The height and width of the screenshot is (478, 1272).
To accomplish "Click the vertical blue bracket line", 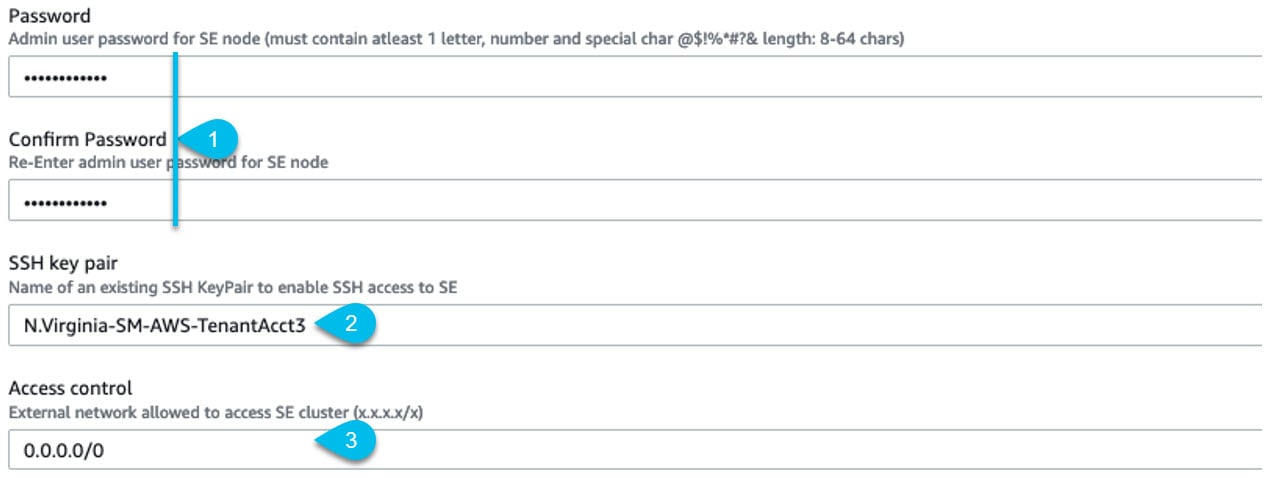I will 177,139.
